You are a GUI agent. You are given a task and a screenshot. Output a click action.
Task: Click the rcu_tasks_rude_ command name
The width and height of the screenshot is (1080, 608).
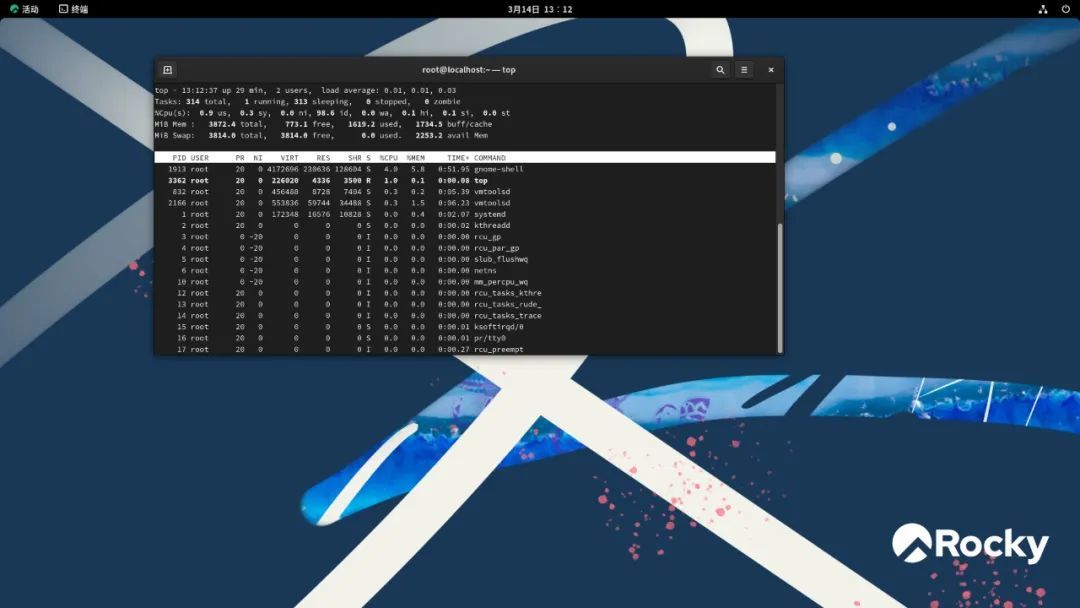pos(508,304)
